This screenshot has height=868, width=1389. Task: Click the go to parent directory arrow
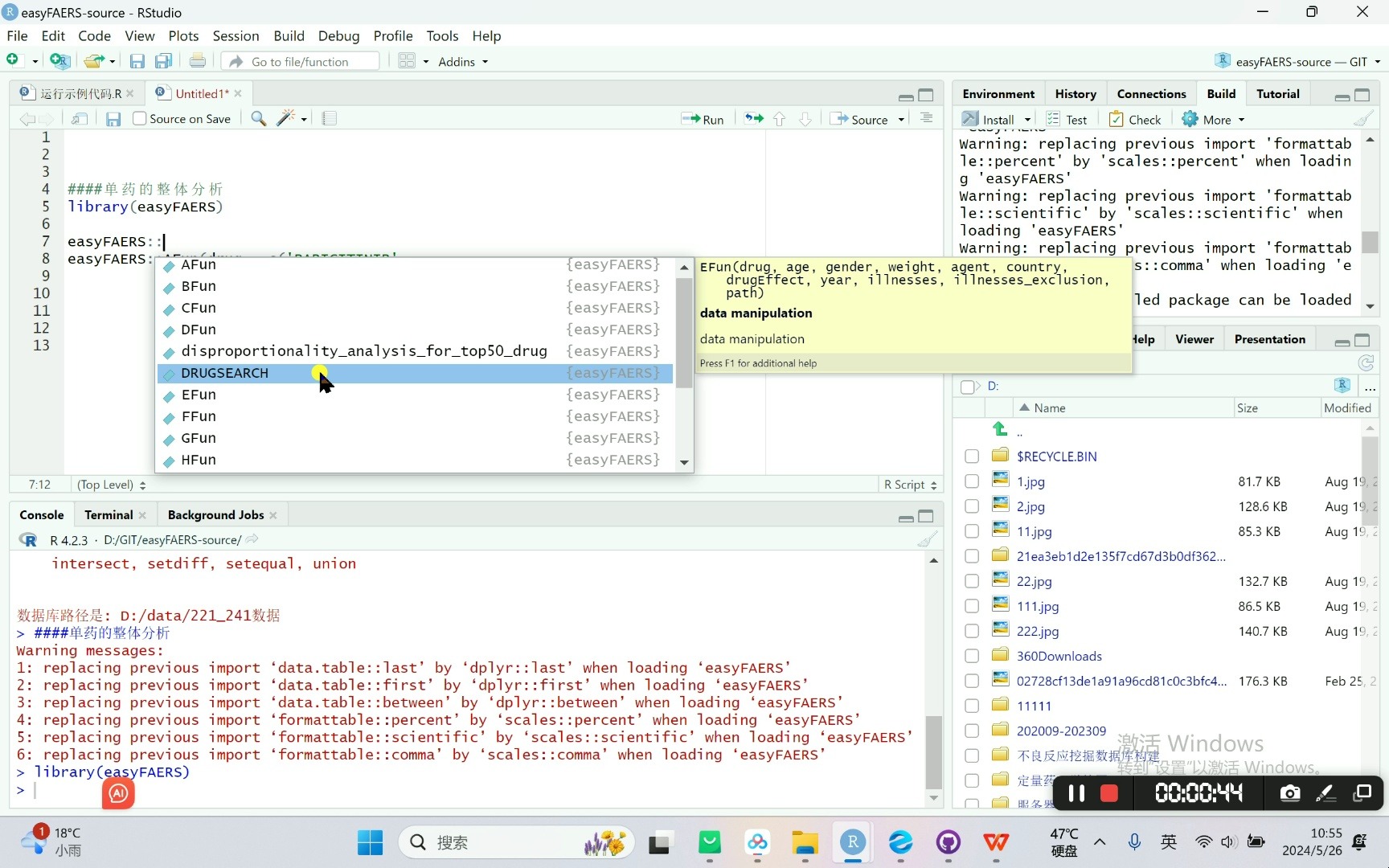tap(1000, 428)
